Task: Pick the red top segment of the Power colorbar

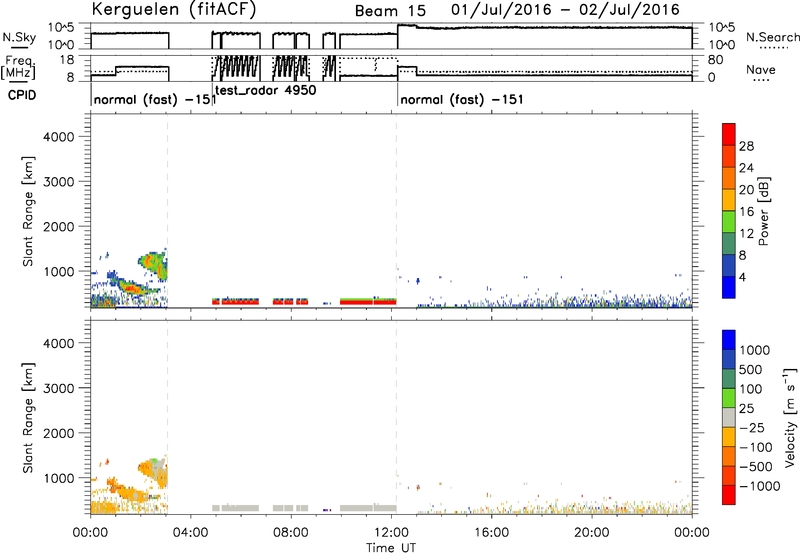Action: coord(729,134)
